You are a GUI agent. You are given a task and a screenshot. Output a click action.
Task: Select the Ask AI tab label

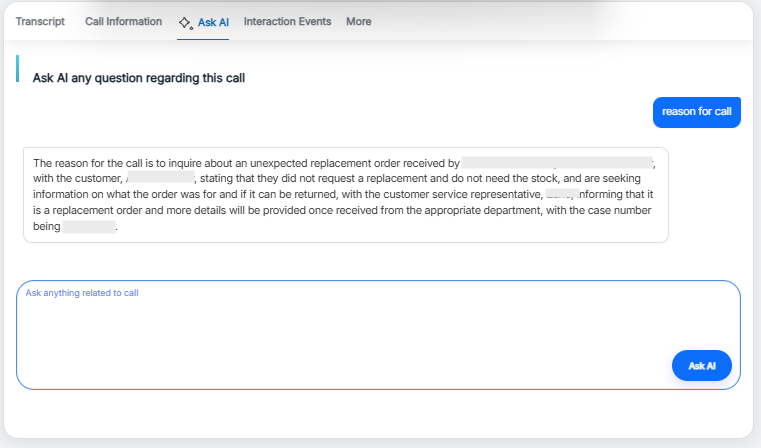click(213, 22)
